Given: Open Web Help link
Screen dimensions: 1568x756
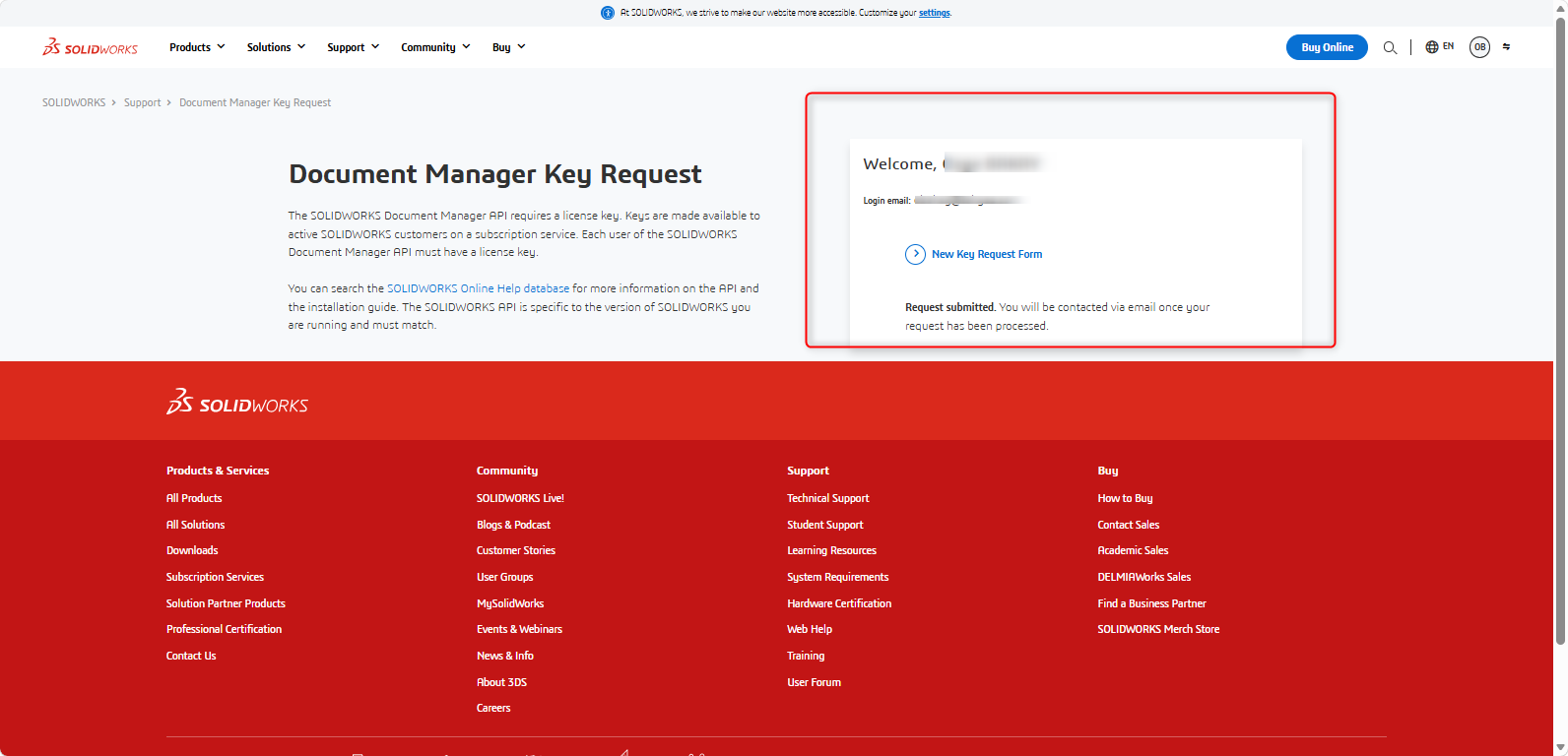Looking at the screenshot, I should coord(810,629).
